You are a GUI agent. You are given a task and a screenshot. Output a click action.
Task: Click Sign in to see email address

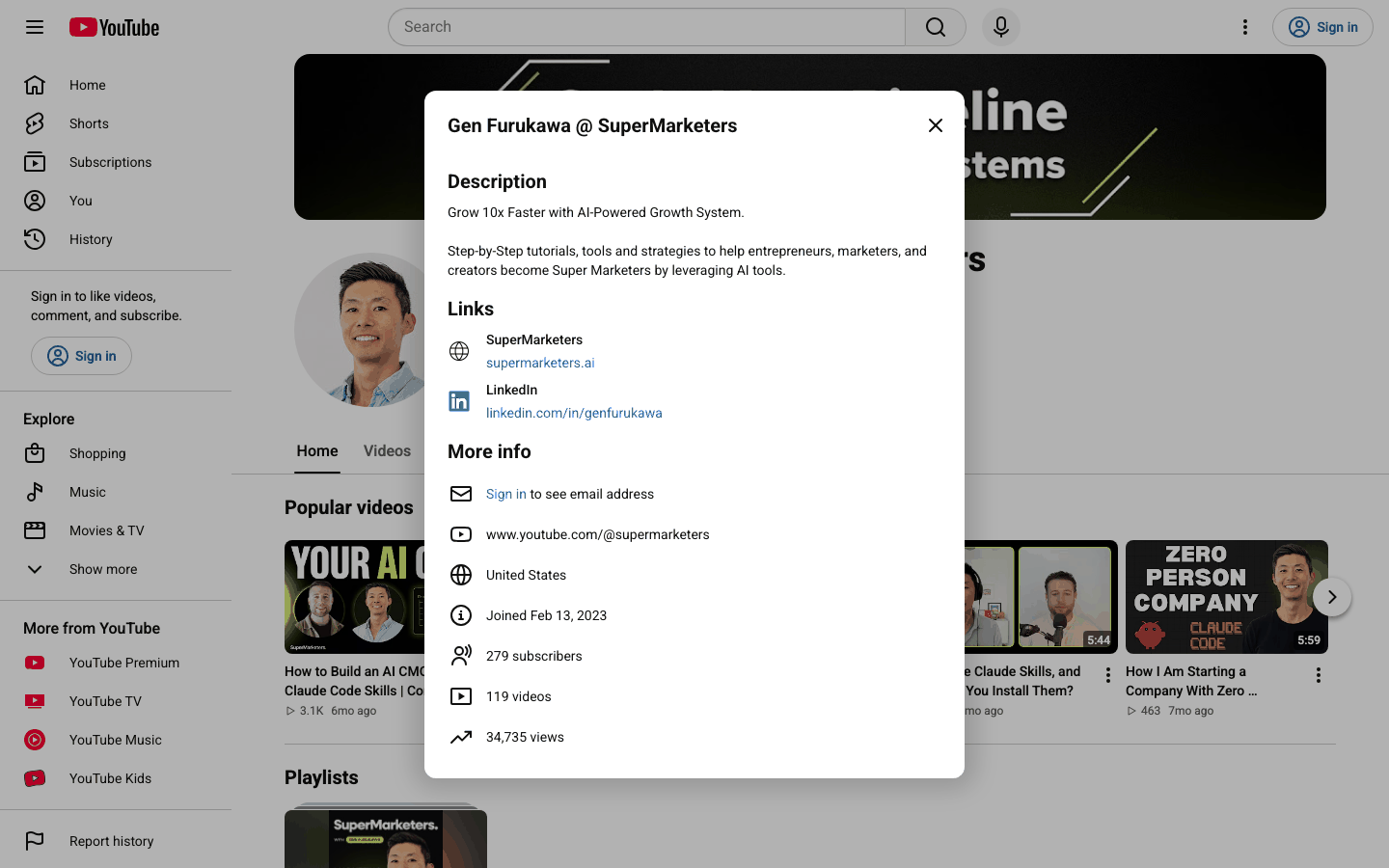tap(506, 494)
